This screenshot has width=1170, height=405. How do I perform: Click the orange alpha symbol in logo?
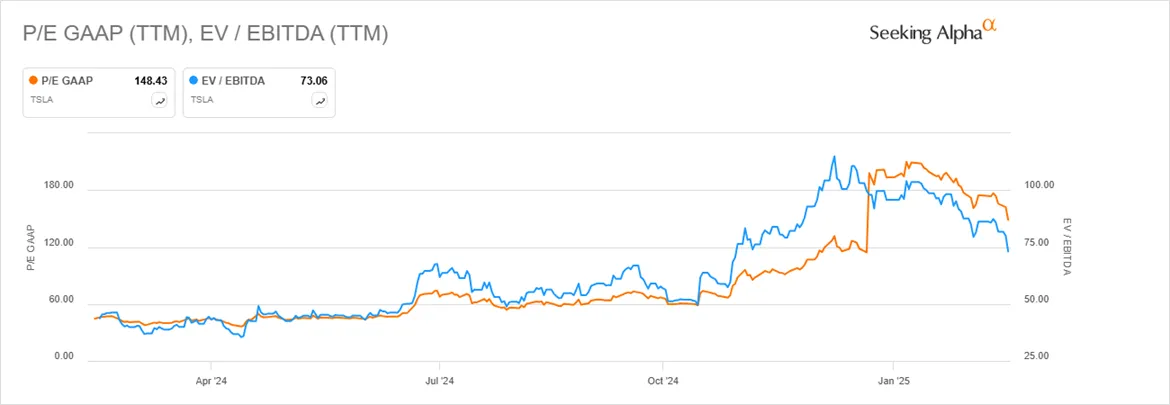tap(989, 25)
